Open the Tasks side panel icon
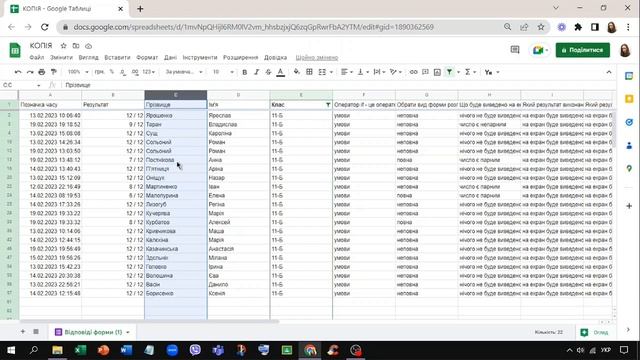 click(629, 122)
